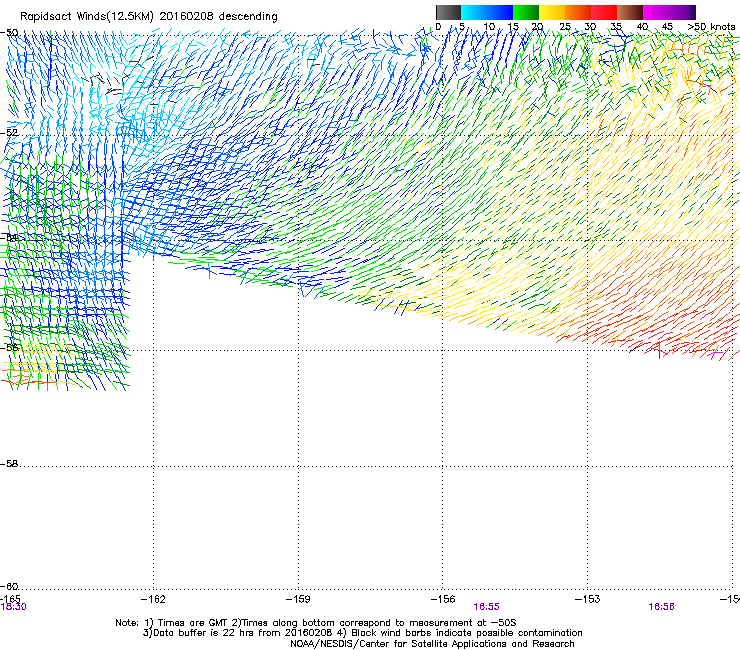Click the green 15–20 knots legend swatch
The image size is (740, 650).
tap(526, 12)
